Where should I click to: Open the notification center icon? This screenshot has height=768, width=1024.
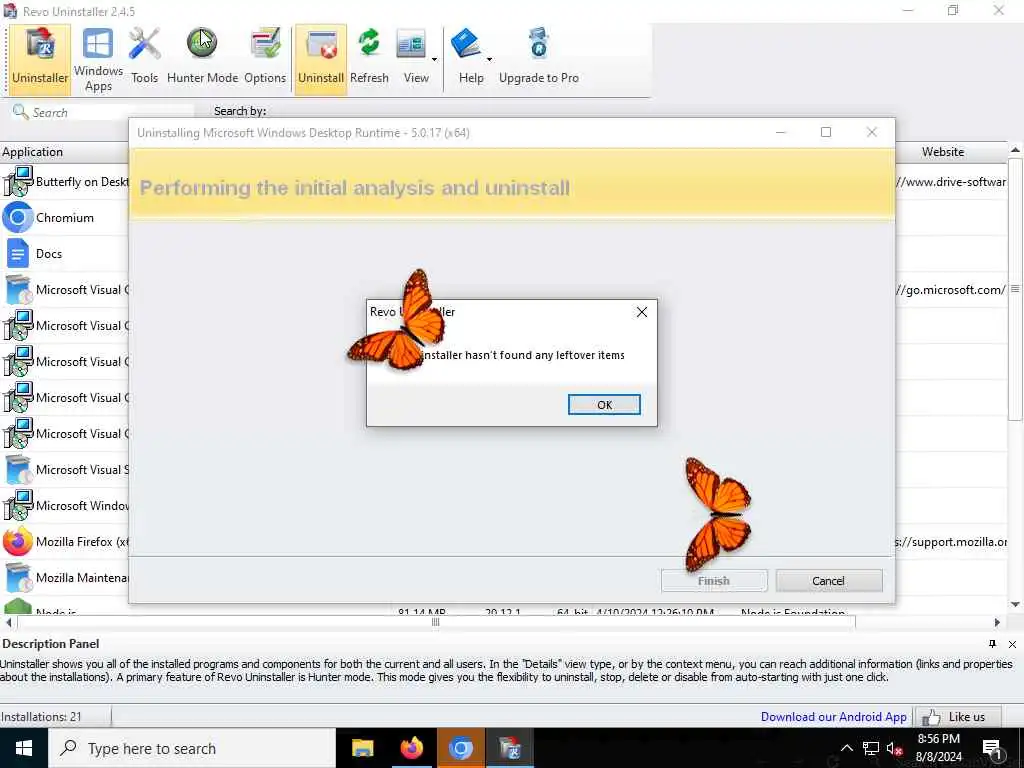pyautogui.click(x=993, y=749)
